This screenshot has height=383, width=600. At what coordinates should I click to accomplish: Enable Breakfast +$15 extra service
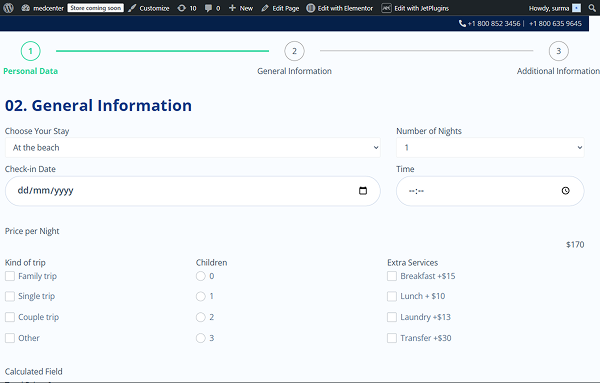click(x=392, y=276)
